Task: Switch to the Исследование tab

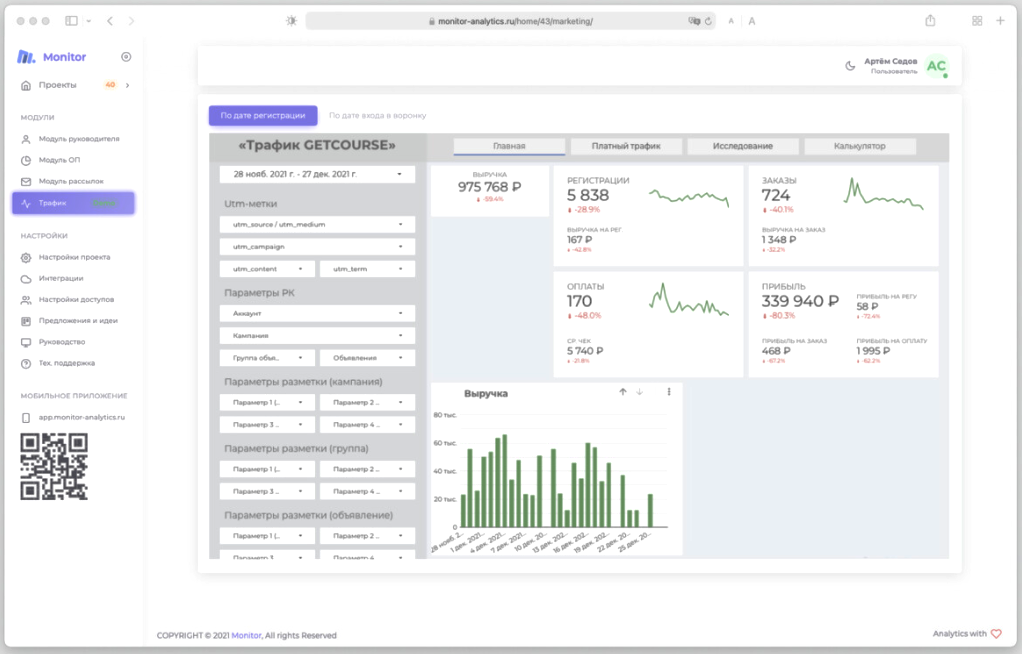Action: 742,146
